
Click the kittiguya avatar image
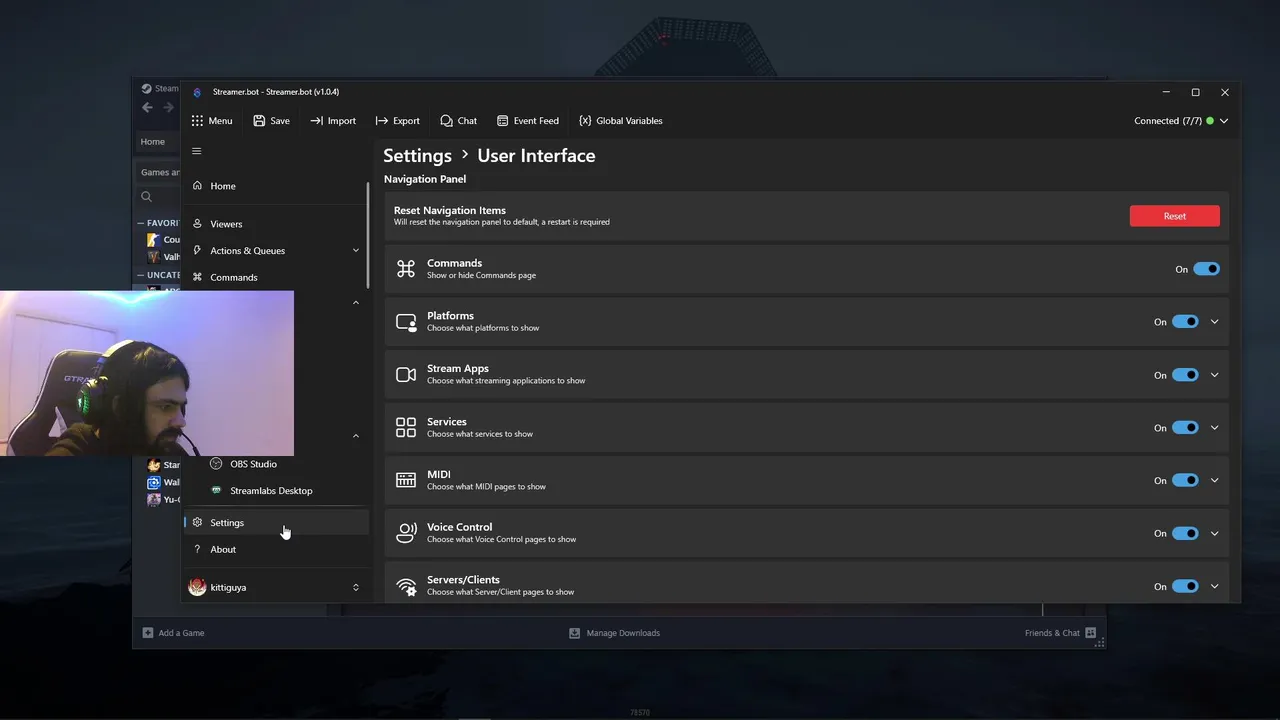[197, 587]
